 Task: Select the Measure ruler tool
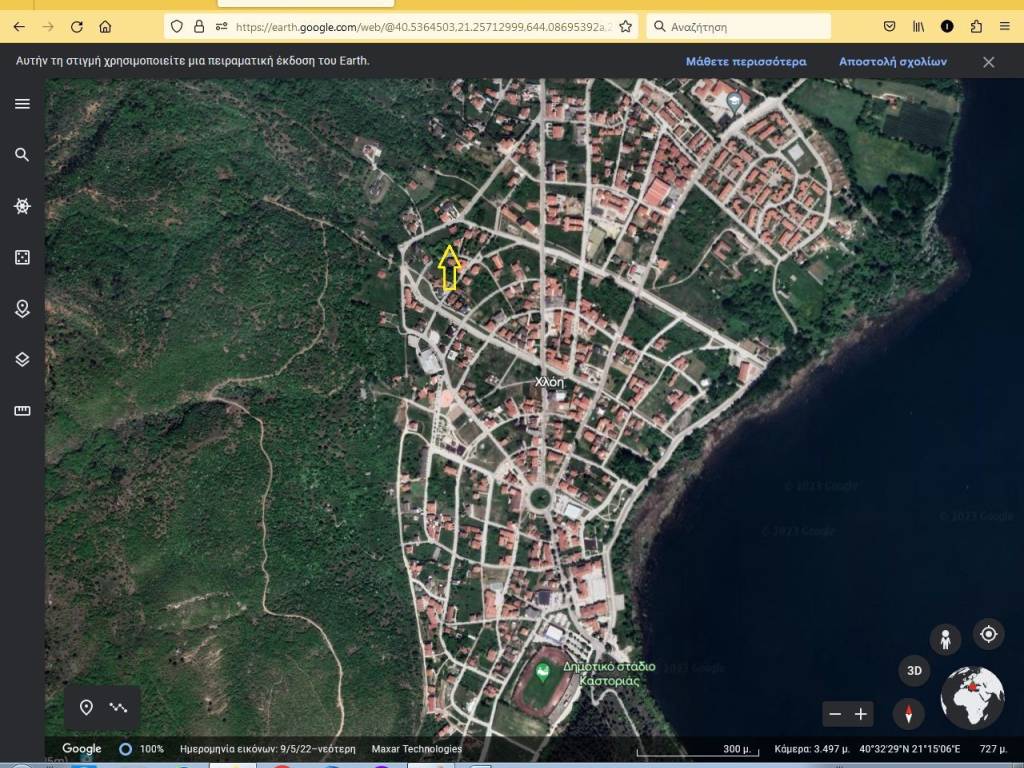point(22,410)
